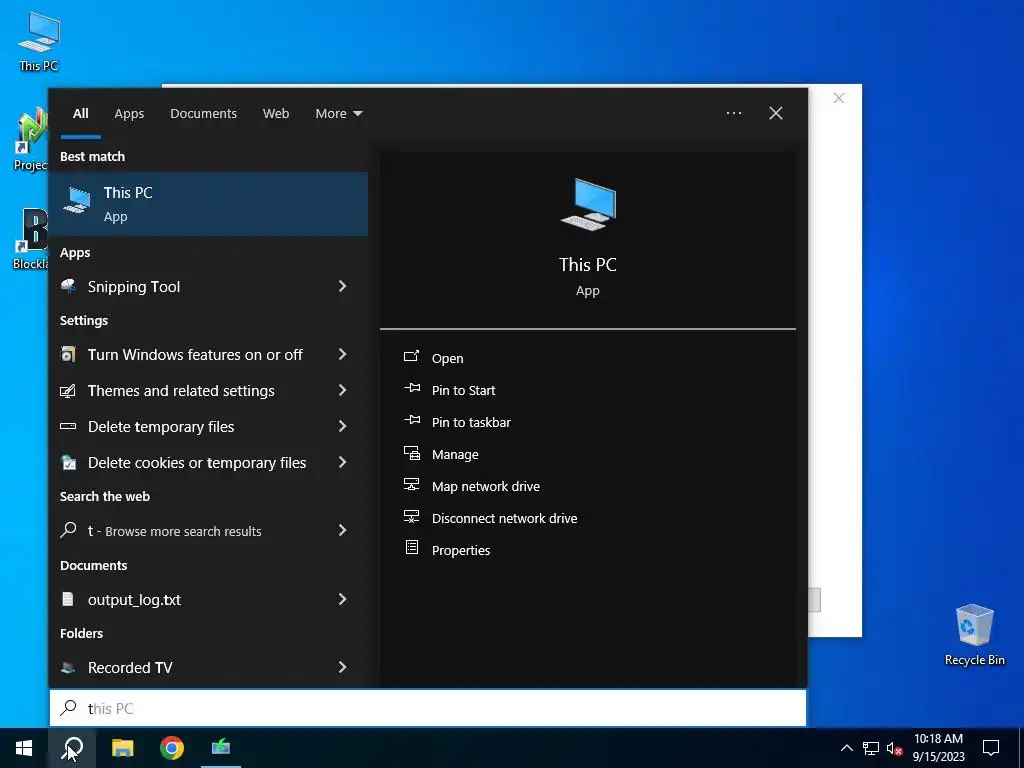Click the output_log.txt document icon
The image size is (1024, 768).
pos(68,599)
